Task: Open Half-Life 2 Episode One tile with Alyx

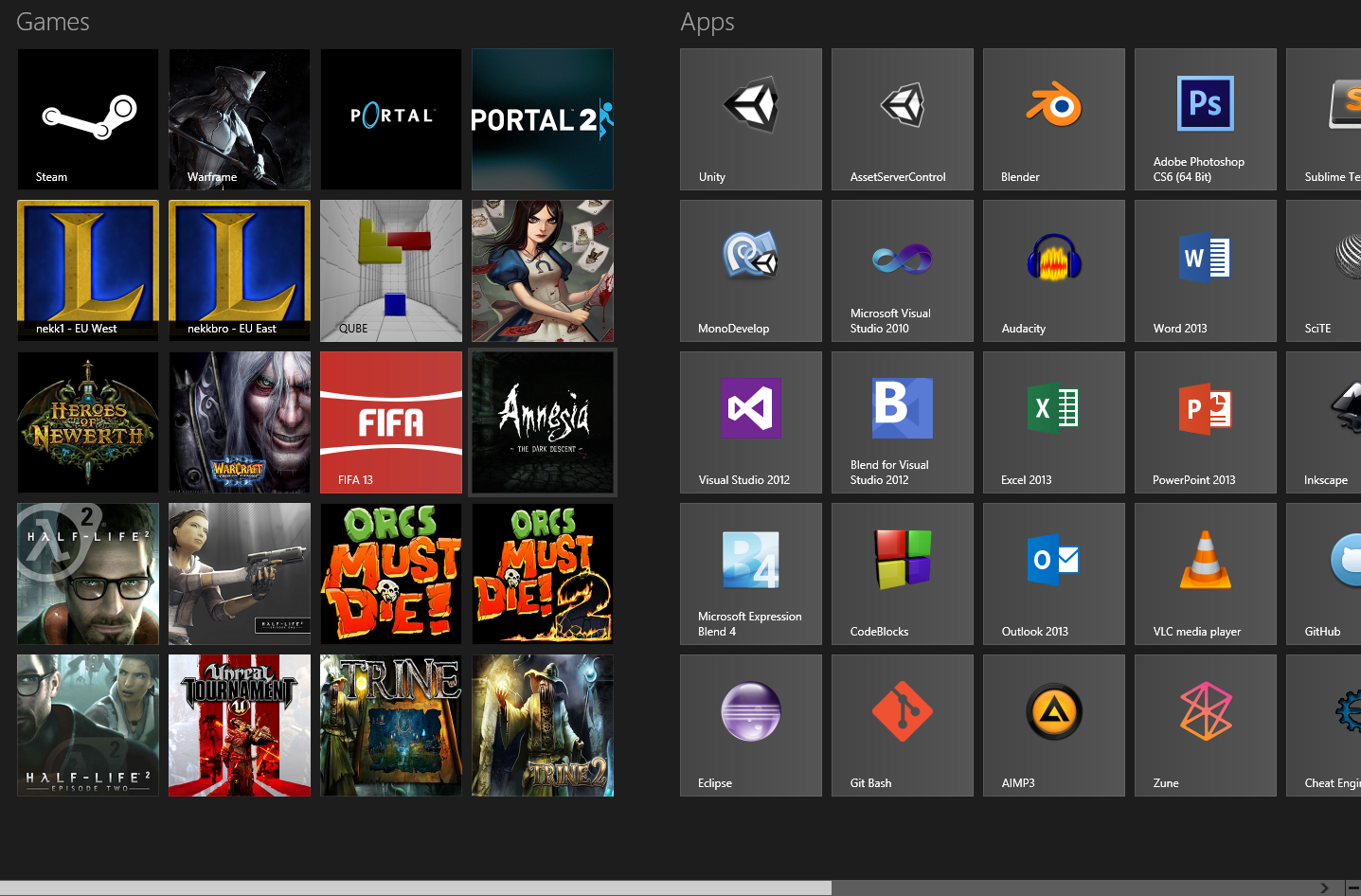Action: 240,574
